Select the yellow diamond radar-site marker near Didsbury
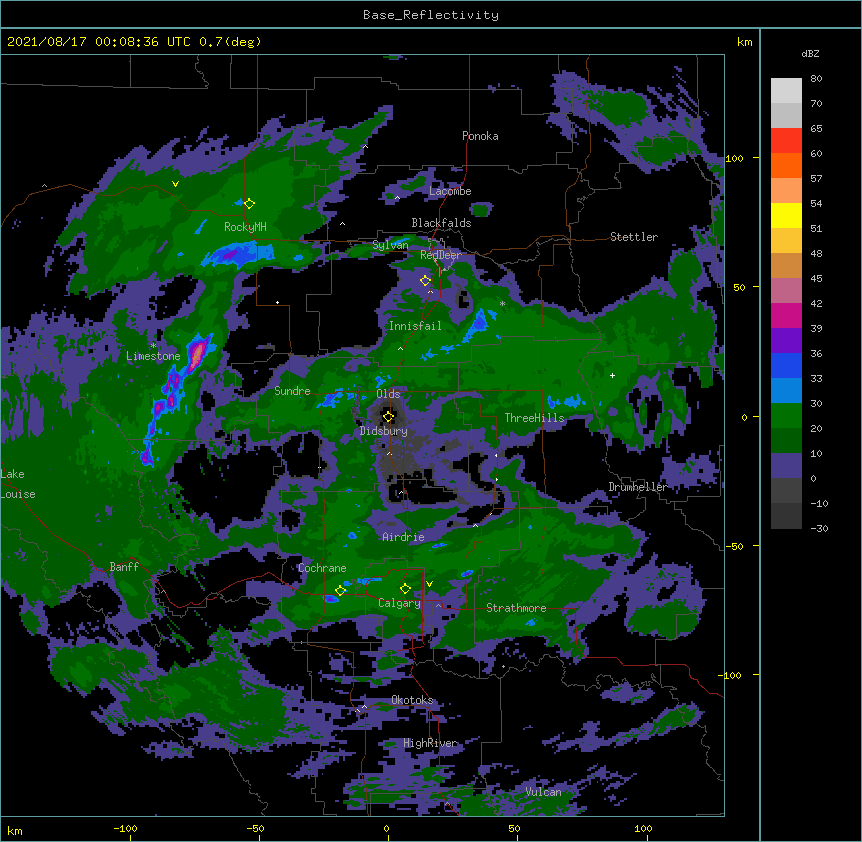 point(388,416)
